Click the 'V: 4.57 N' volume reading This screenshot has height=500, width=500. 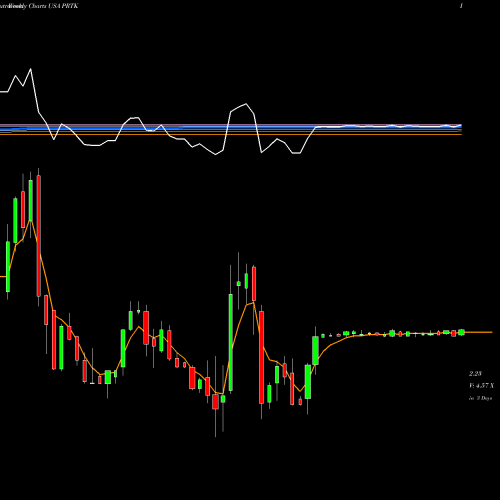(x=481, y=386)
